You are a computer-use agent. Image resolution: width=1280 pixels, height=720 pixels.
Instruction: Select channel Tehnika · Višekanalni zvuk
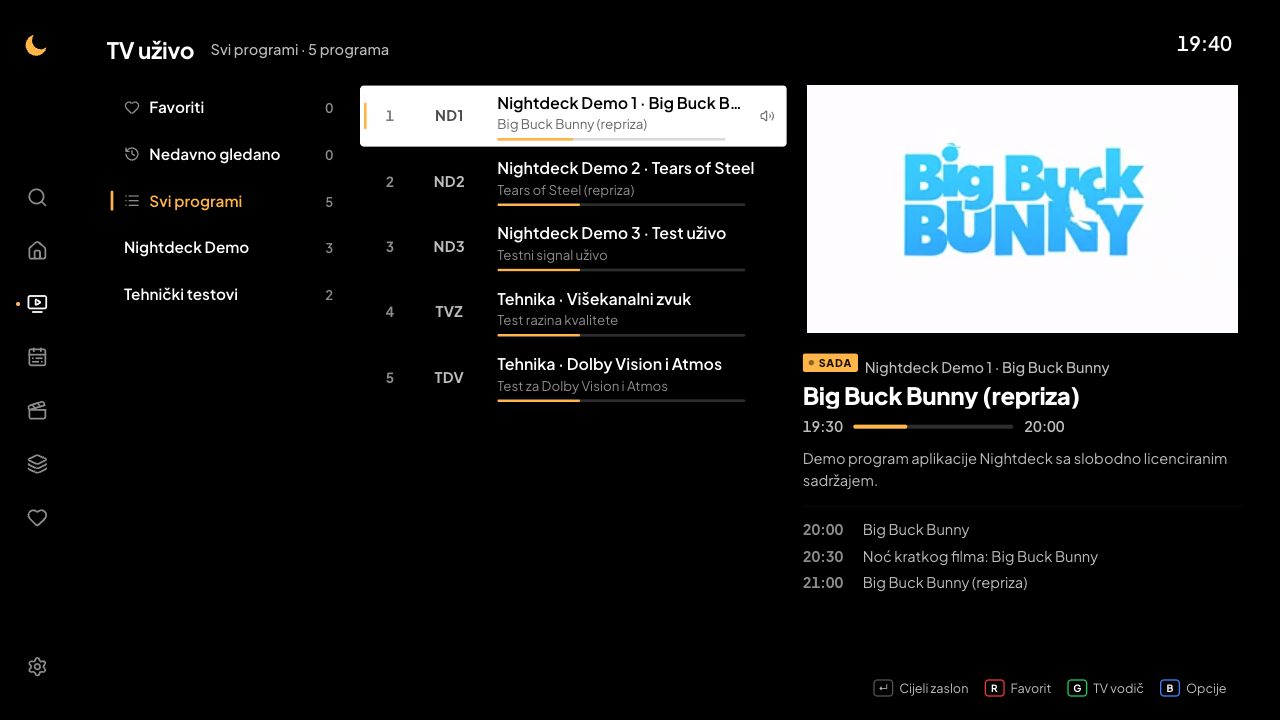pos(573,312)
